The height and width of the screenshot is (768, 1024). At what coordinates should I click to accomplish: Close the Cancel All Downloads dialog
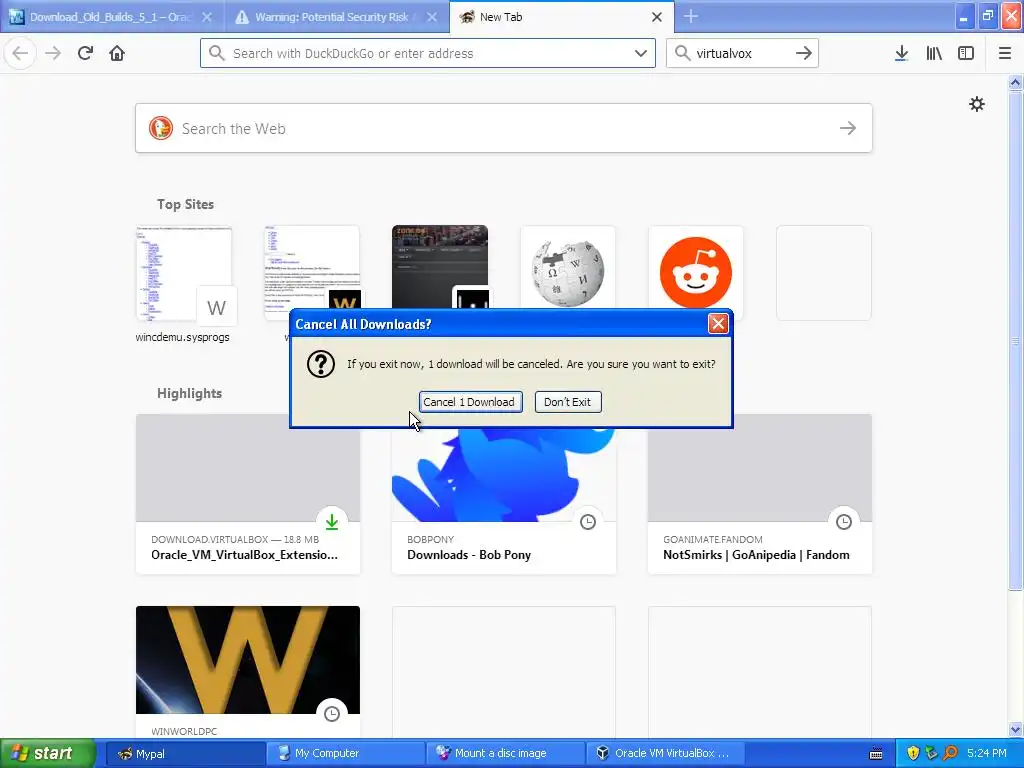(x=718, y=324)
